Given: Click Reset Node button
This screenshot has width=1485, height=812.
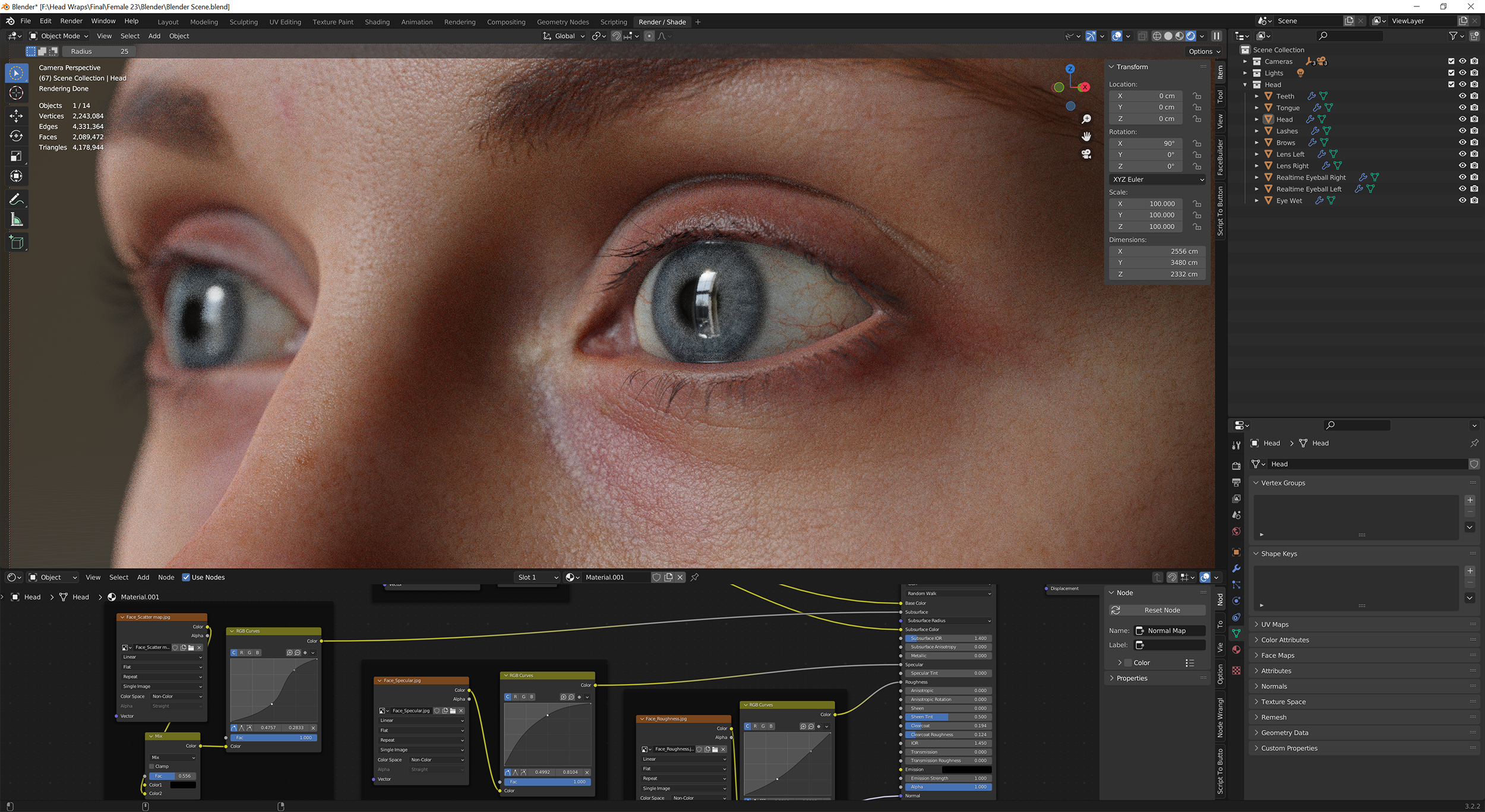Looking at the screenshot, I should point(1157,611).
